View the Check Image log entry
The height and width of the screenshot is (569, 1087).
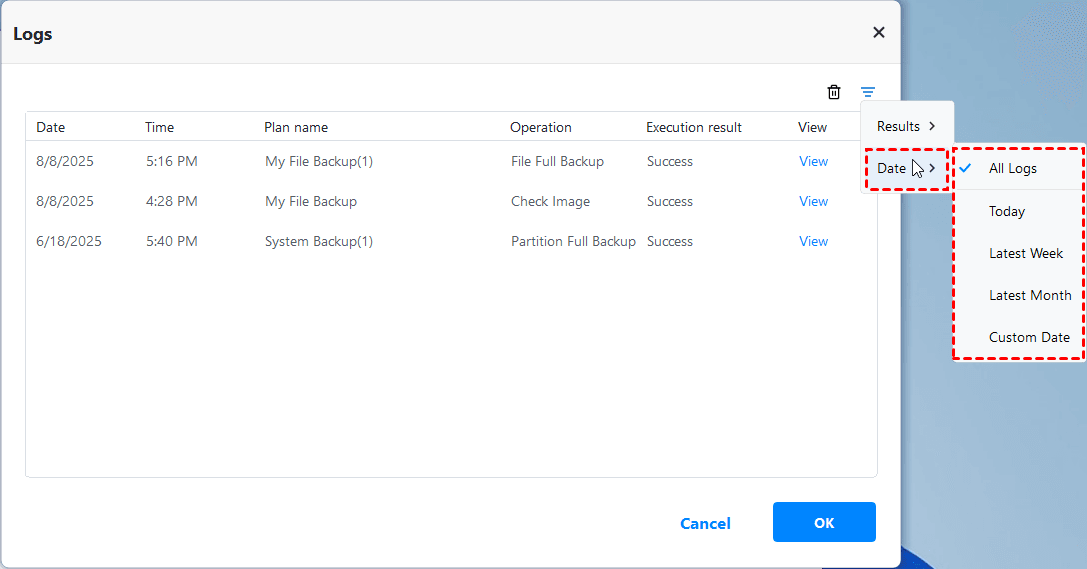tap(813, 201)
